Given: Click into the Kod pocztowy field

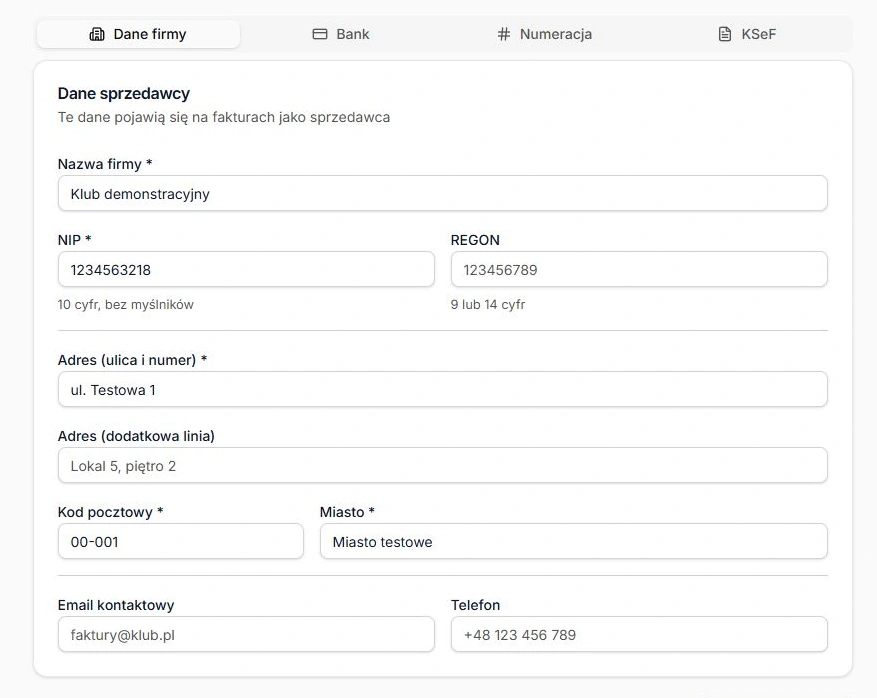Looking at the screenshot, I should [181, 541].
